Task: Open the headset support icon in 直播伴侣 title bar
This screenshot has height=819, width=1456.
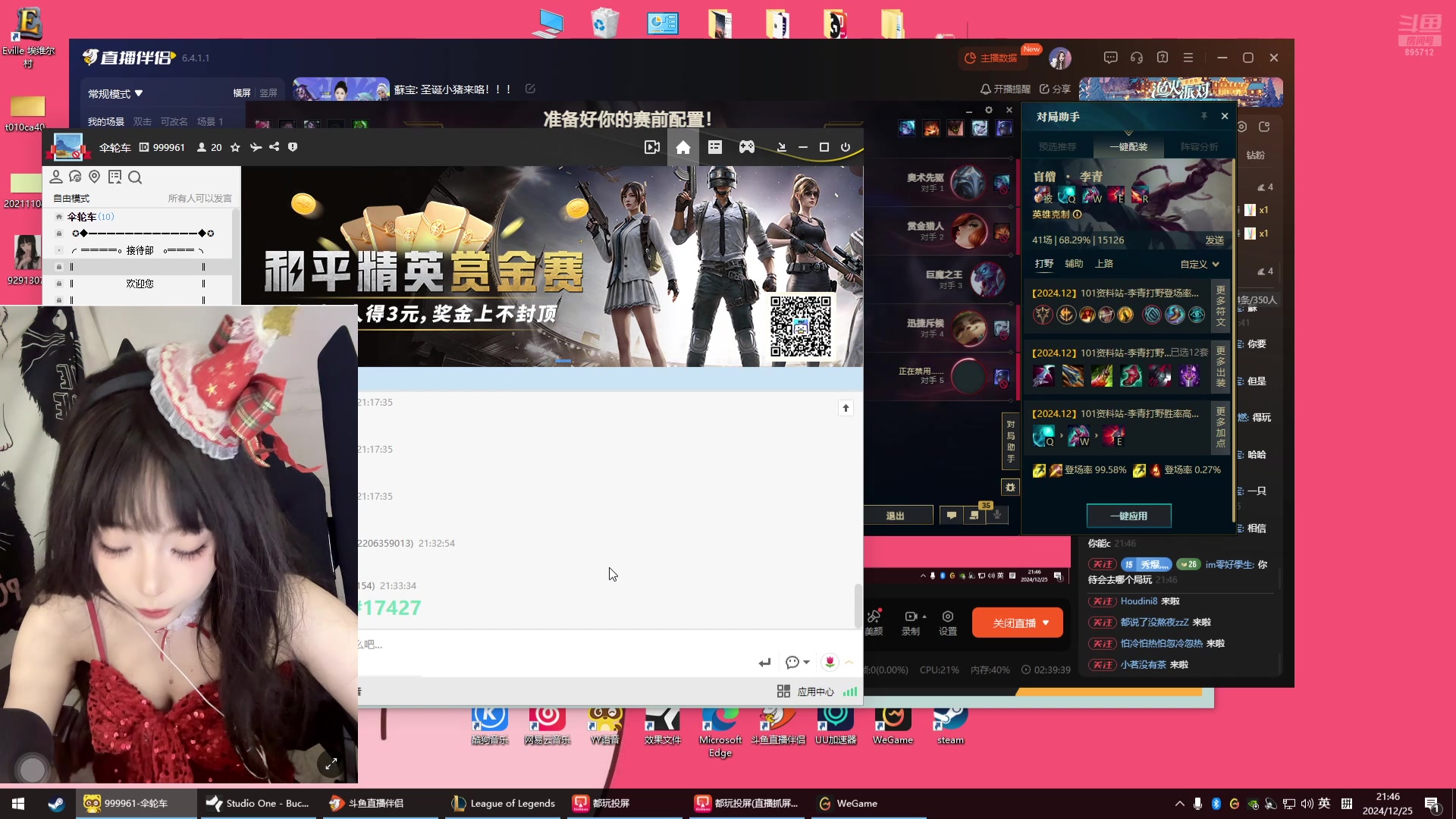Action: (x=1136, y=58)
